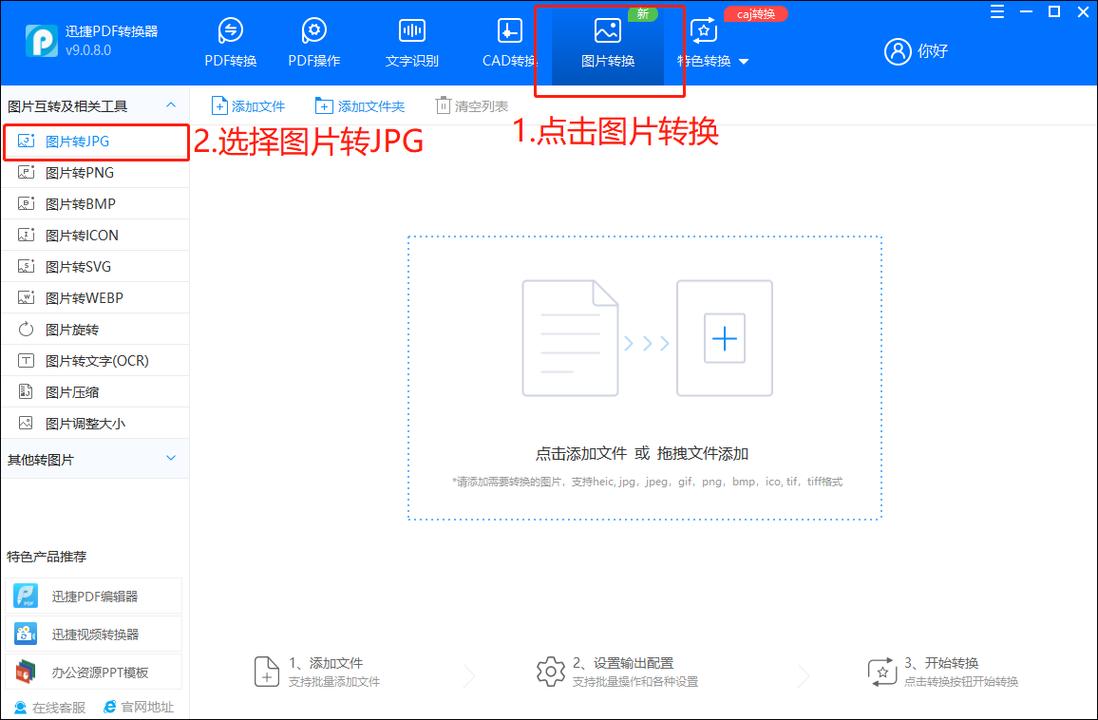Viewport: 1098px width, 720px height.
Task: Open 在线客服 link
Action: [50, 707]
